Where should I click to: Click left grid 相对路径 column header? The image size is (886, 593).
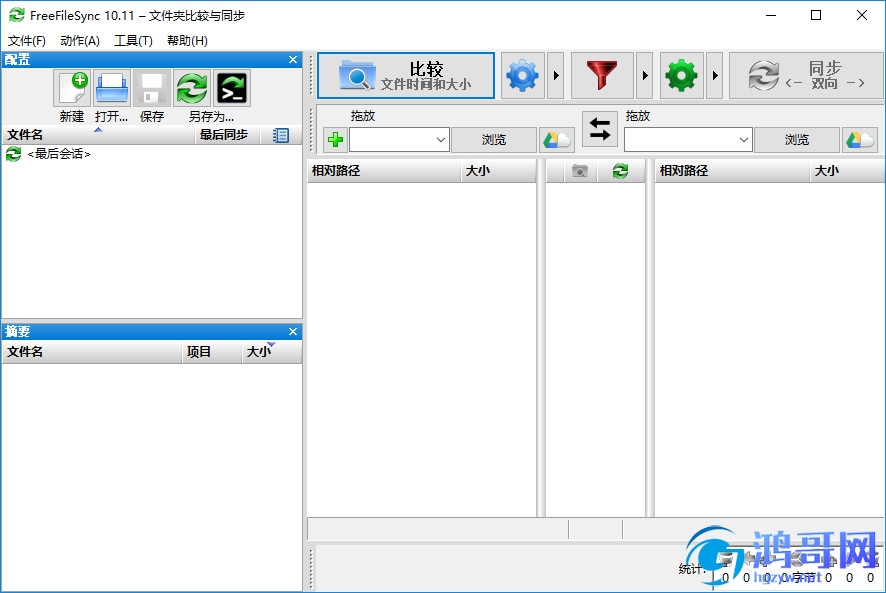[x=384, y=171]
